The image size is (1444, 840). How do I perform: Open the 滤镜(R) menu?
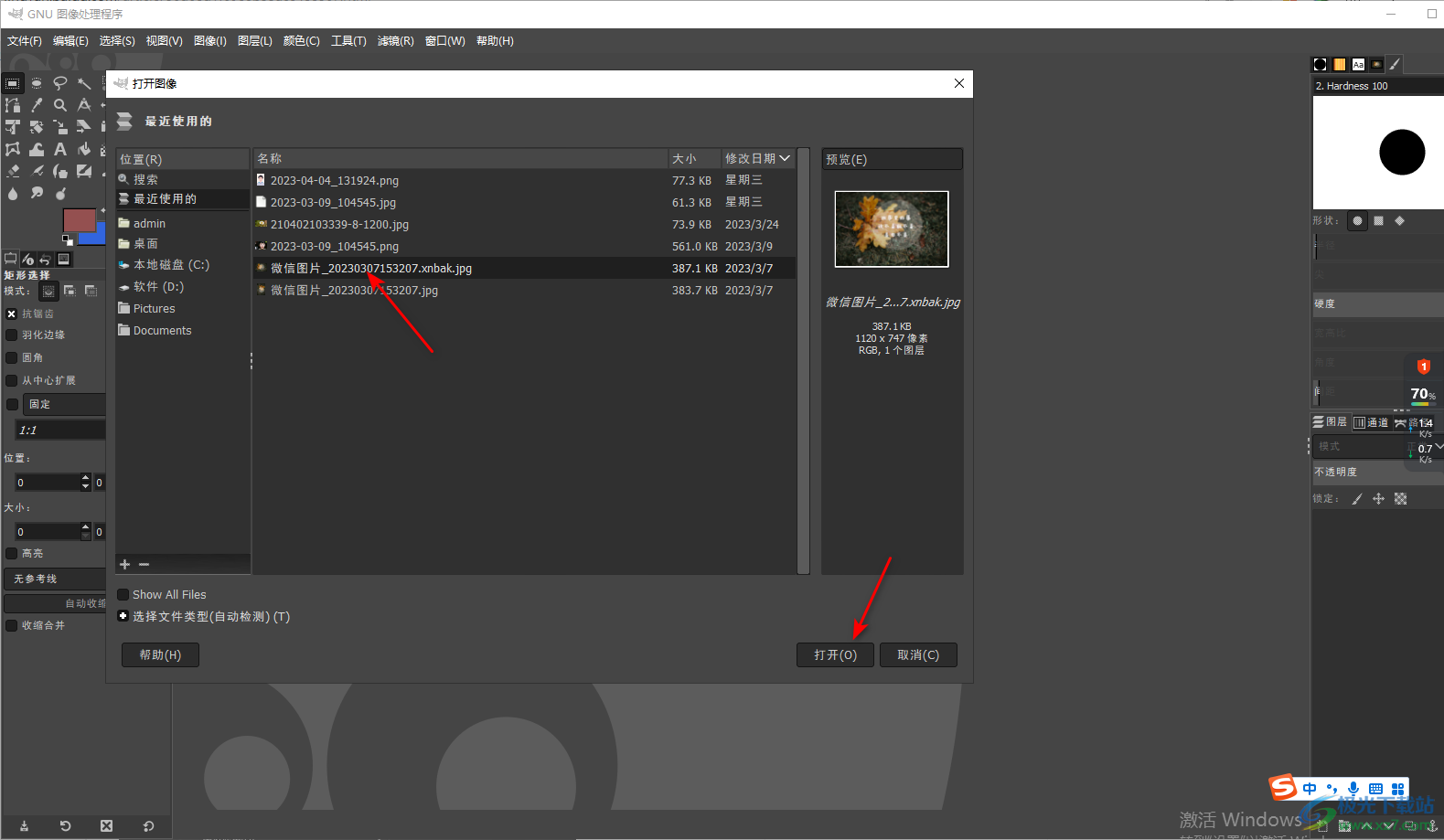tap(395, 41)
